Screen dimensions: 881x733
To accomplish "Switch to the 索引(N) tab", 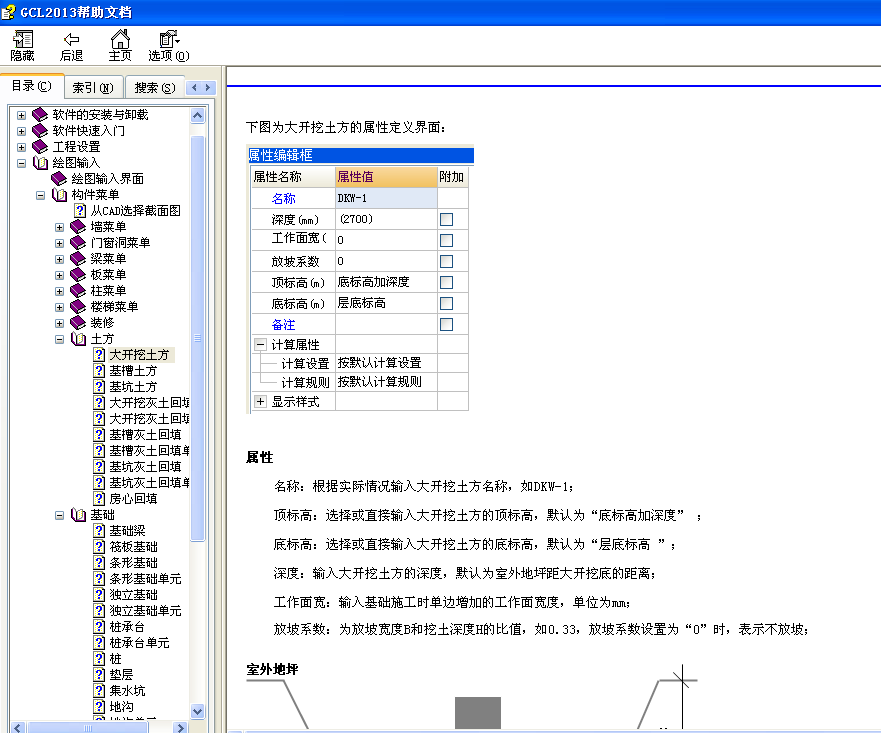I will (x=93, y=88).
